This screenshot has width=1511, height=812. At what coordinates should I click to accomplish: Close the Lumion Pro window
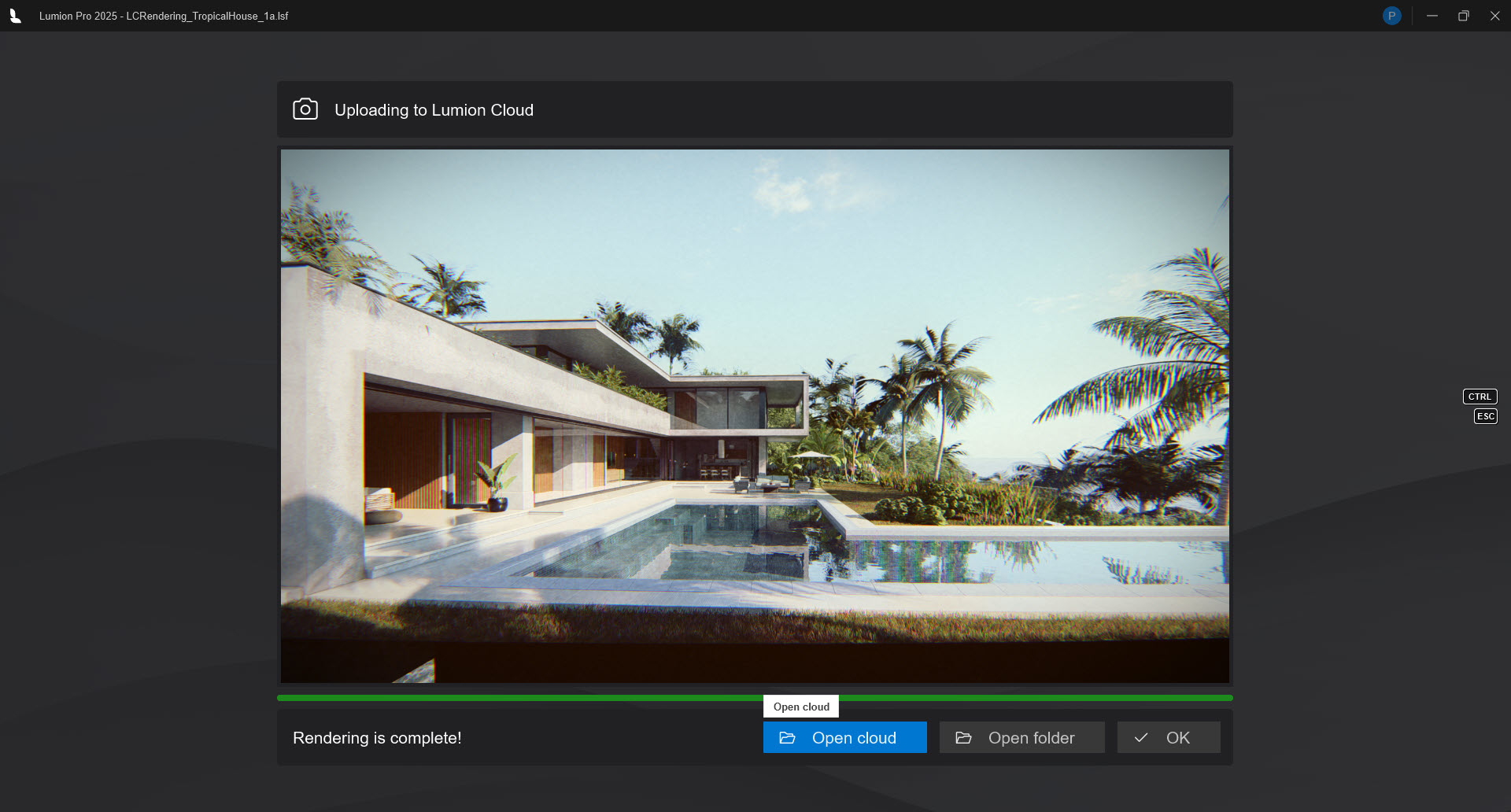point(1495,16)
